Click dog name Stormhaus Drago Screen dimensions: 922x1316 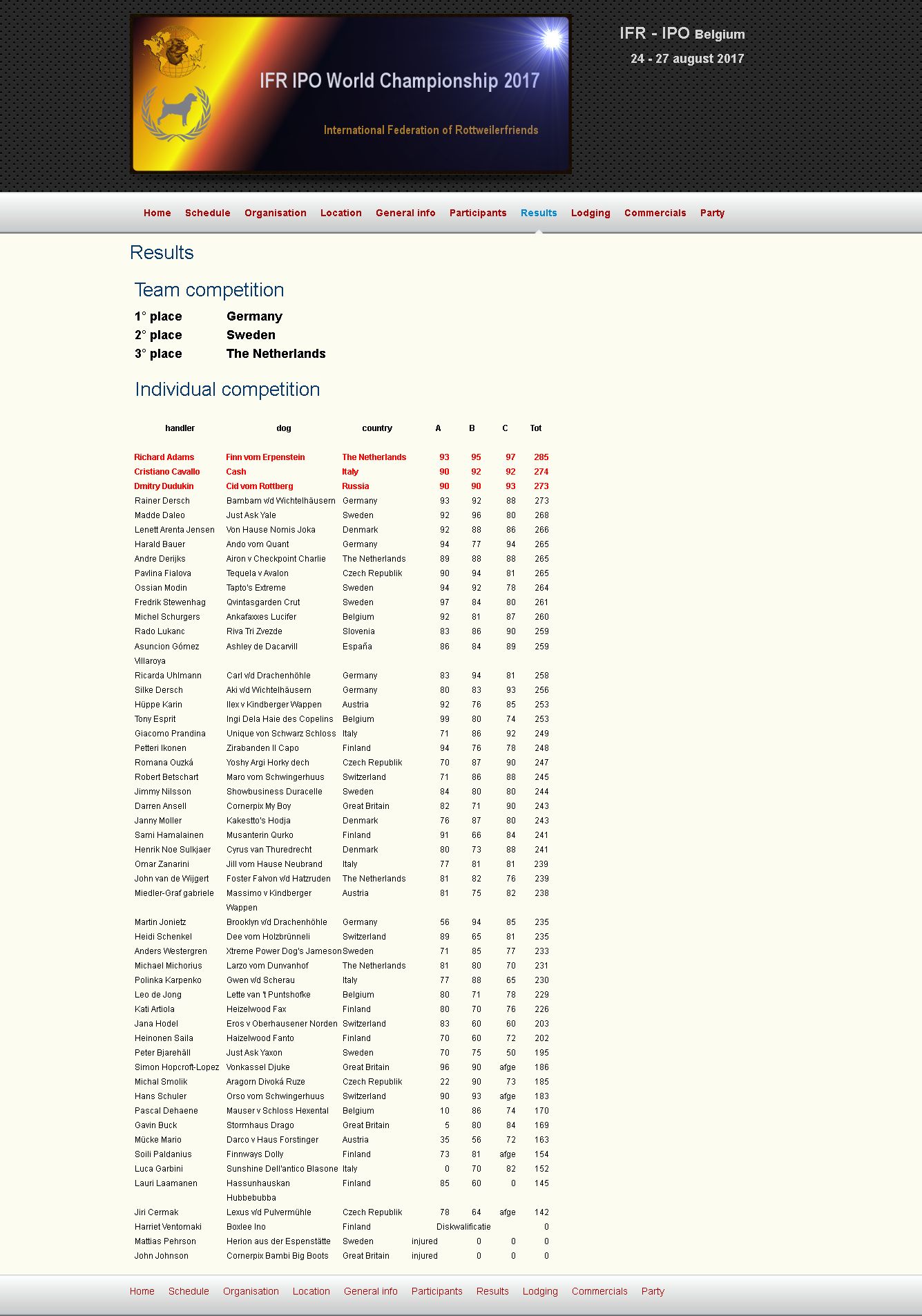260,1125
